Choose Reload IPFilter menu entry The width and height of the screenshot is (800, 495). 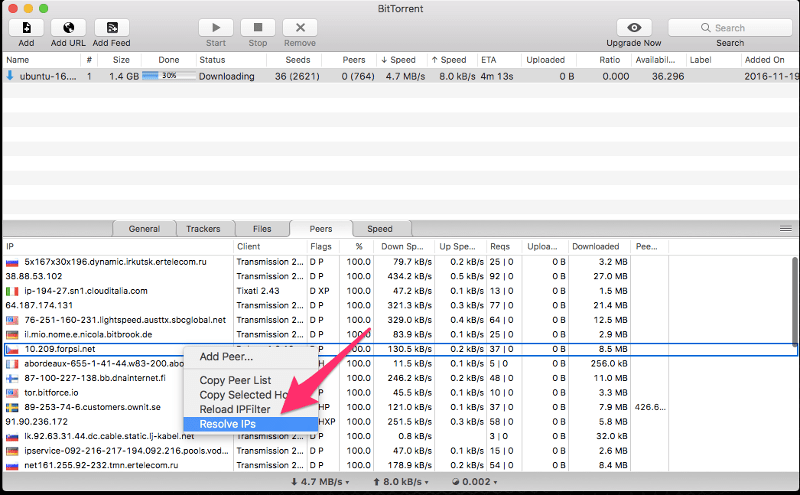251,409
